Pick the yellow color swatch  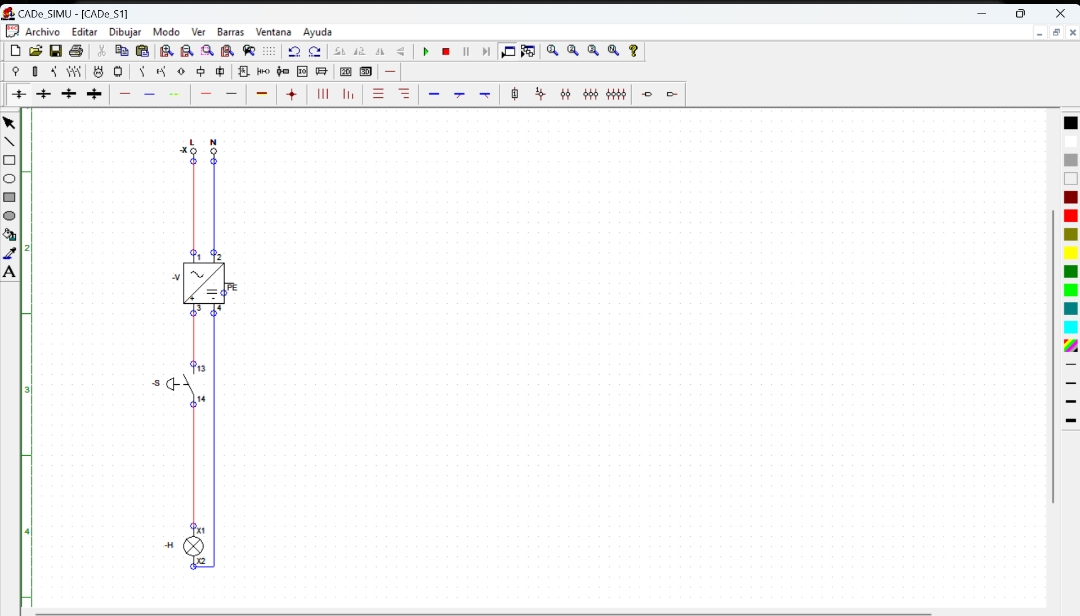pyautogui.click(x=1070, y=254)
